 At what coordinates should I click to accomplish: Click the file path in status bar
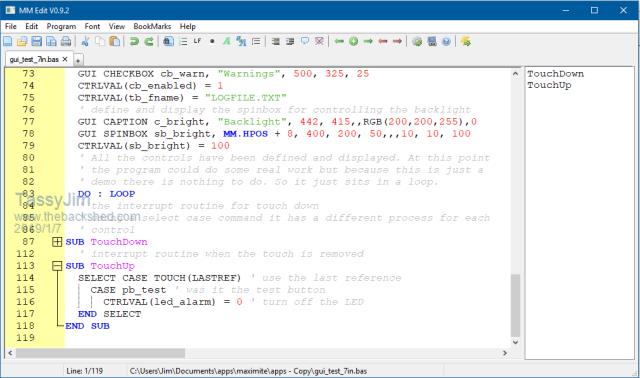point(248,371)
